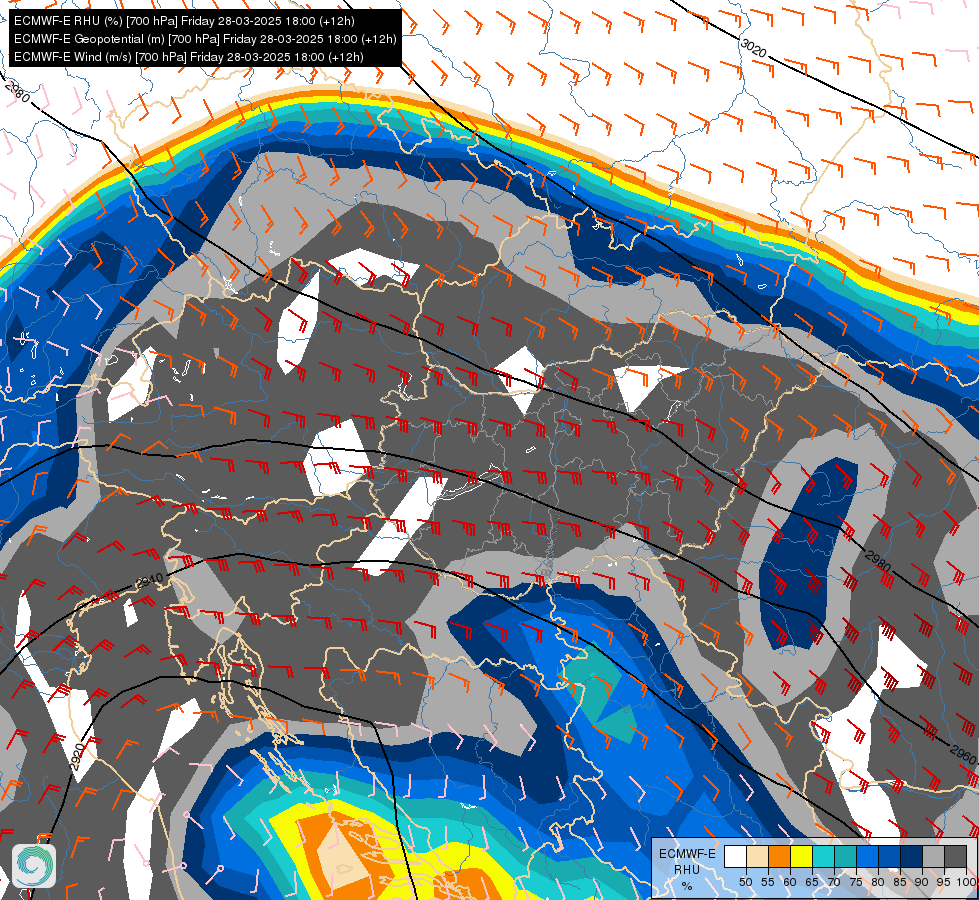Click the legend value 65
This screenshot has width=979, height=900.
pyautogui.click(x=812, y=882)
